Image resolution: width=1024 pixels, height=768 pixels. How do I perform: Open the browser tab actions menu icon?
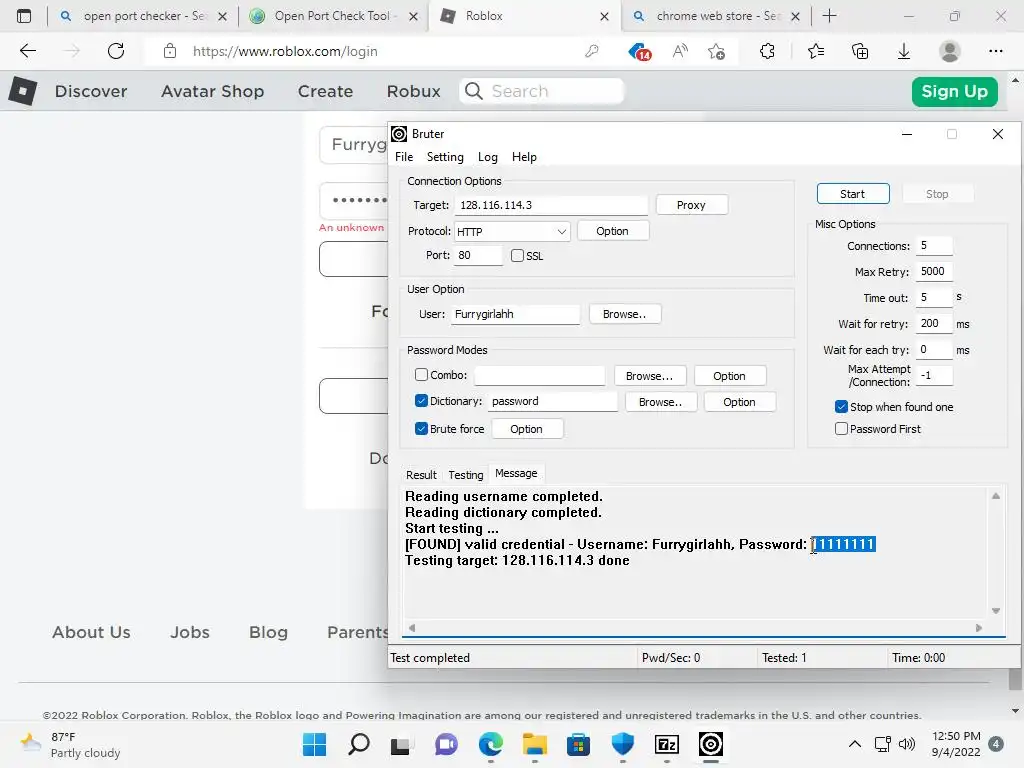24,16
